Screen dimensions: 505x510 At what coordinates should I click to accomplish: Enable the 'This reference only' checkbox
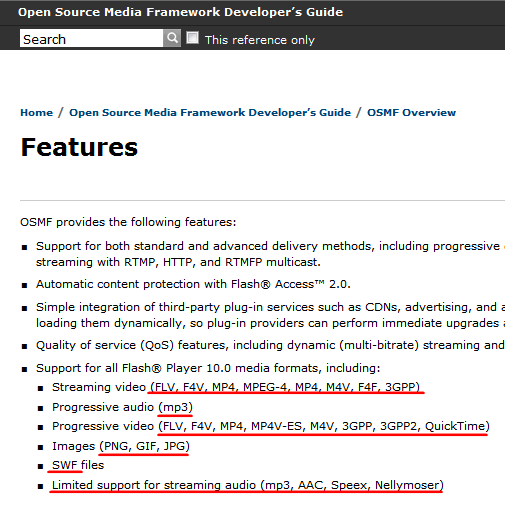pos(192,38)
